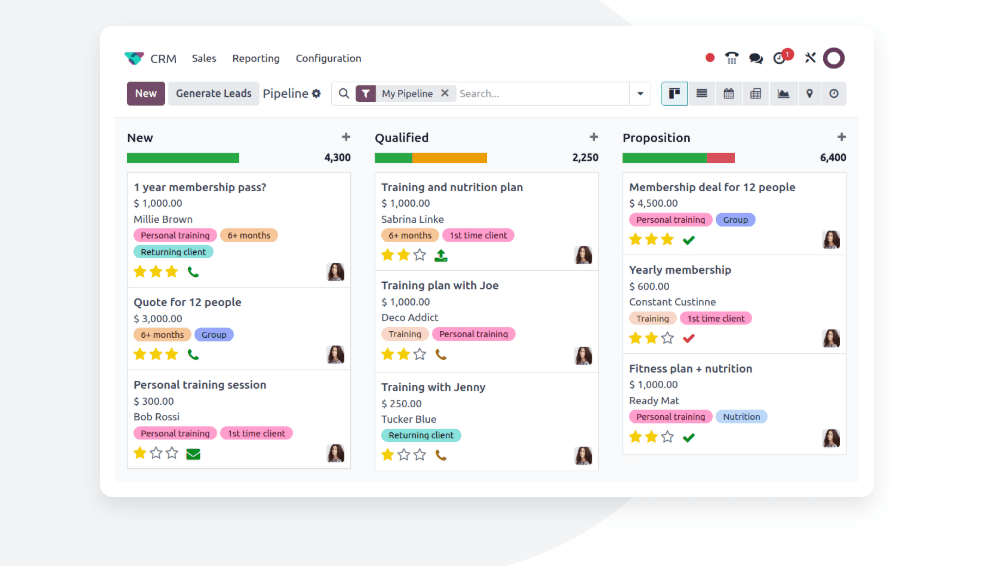
Task: Click green check on 'Membership deal for 12 people'
Action: coord(689,240)
